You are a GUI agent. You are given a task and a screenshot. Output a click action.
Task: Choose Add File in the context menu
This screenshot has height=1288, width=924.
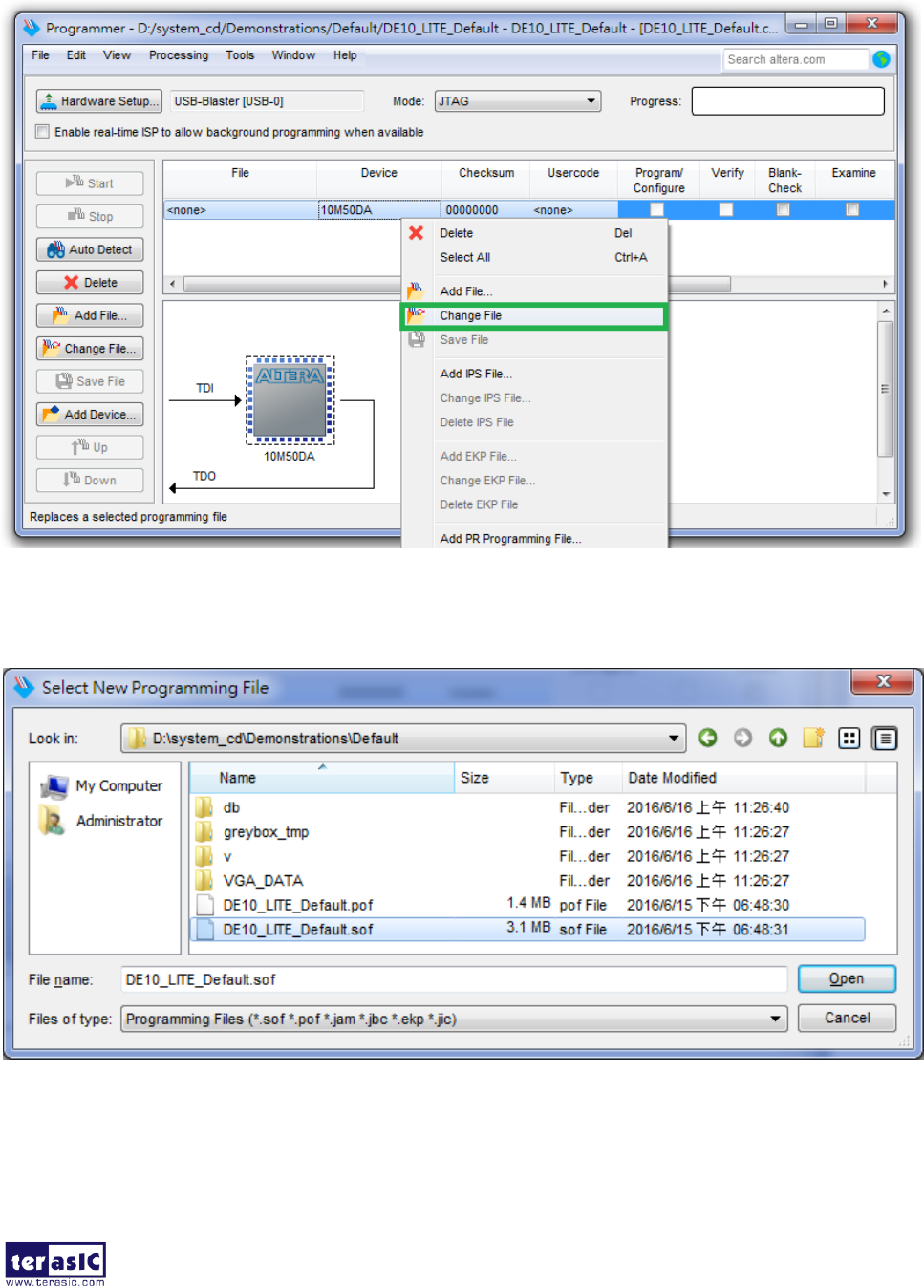pos(534,291)
